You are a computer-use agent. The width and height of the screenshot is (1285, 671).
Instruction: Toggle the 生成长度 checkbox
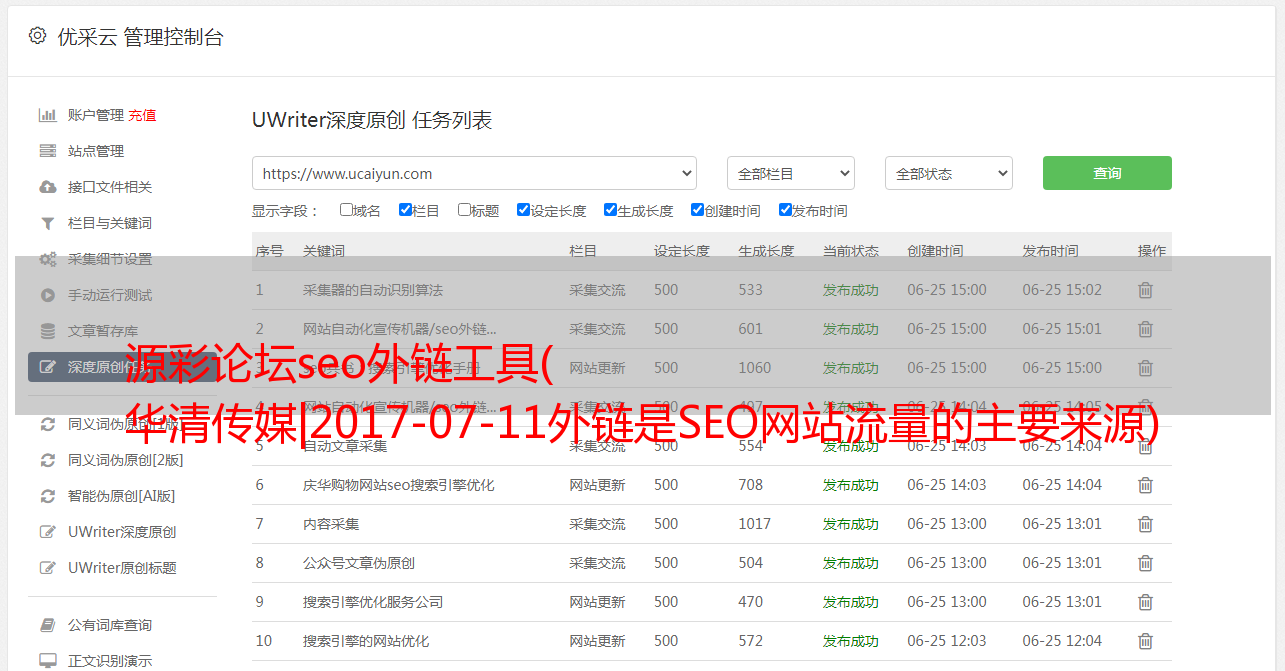610,210
